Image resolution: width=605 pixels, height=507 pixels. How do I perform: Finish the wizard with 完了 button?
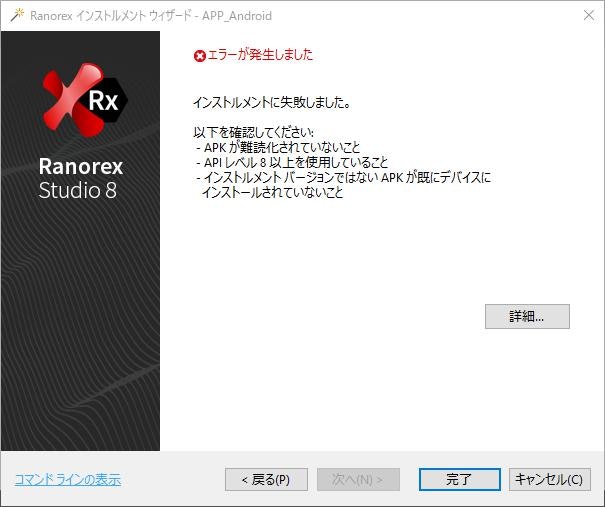tap(460, 480)
